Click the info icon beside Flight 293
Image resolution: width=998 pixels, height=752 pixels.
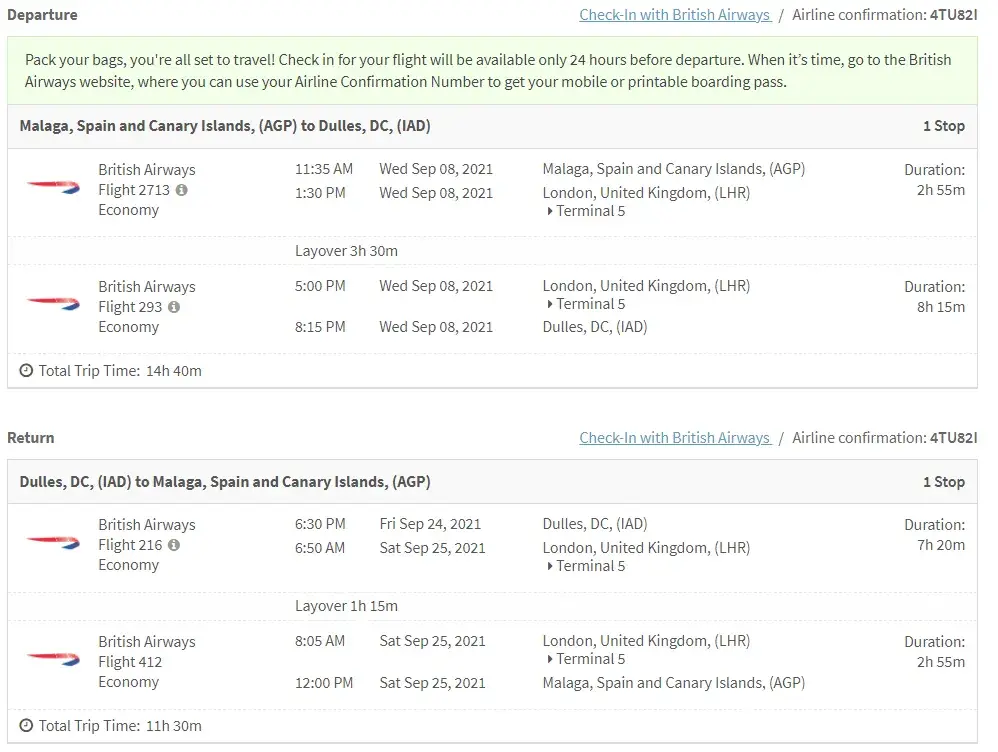[174, 307]
